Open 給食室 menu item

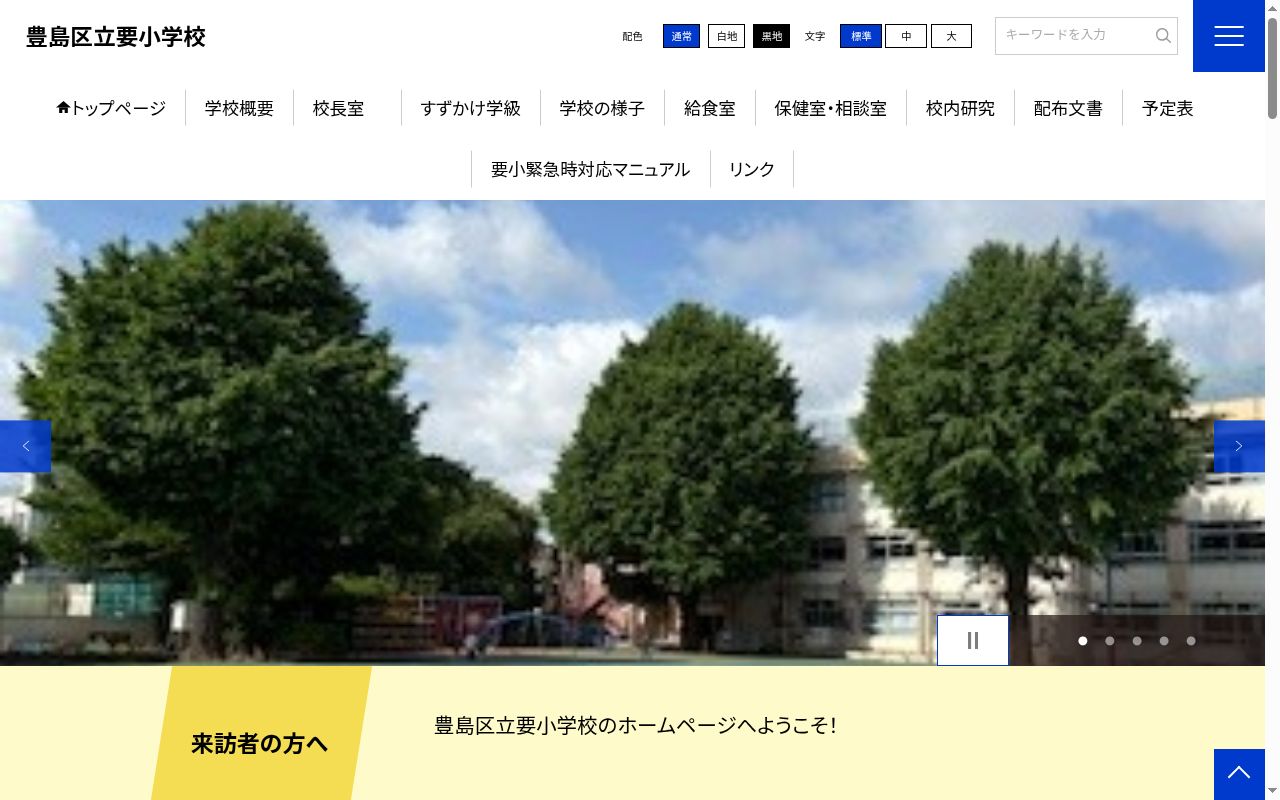coord(710,108)
